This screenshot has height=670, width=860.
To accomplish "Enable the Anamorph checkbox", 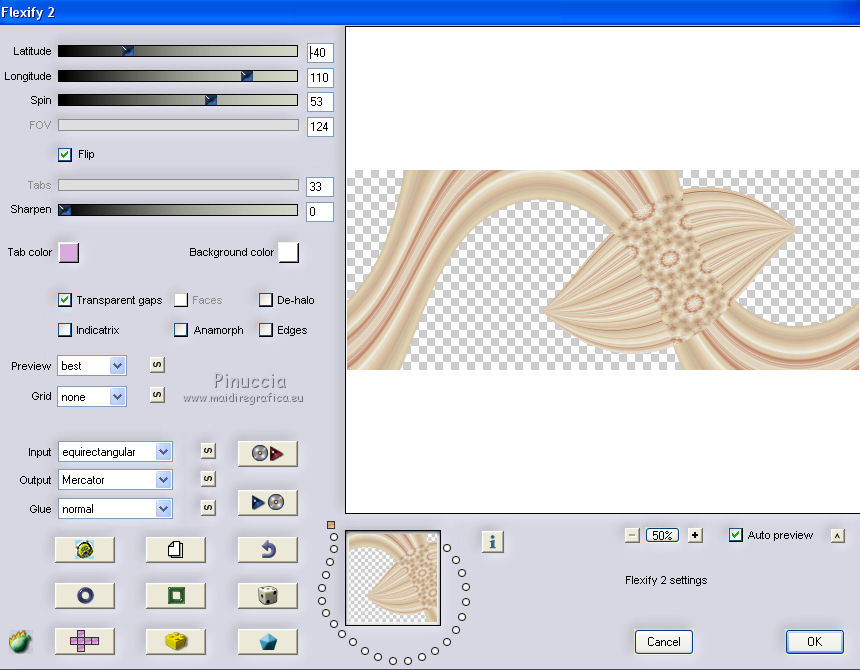I will coord(181,330).
